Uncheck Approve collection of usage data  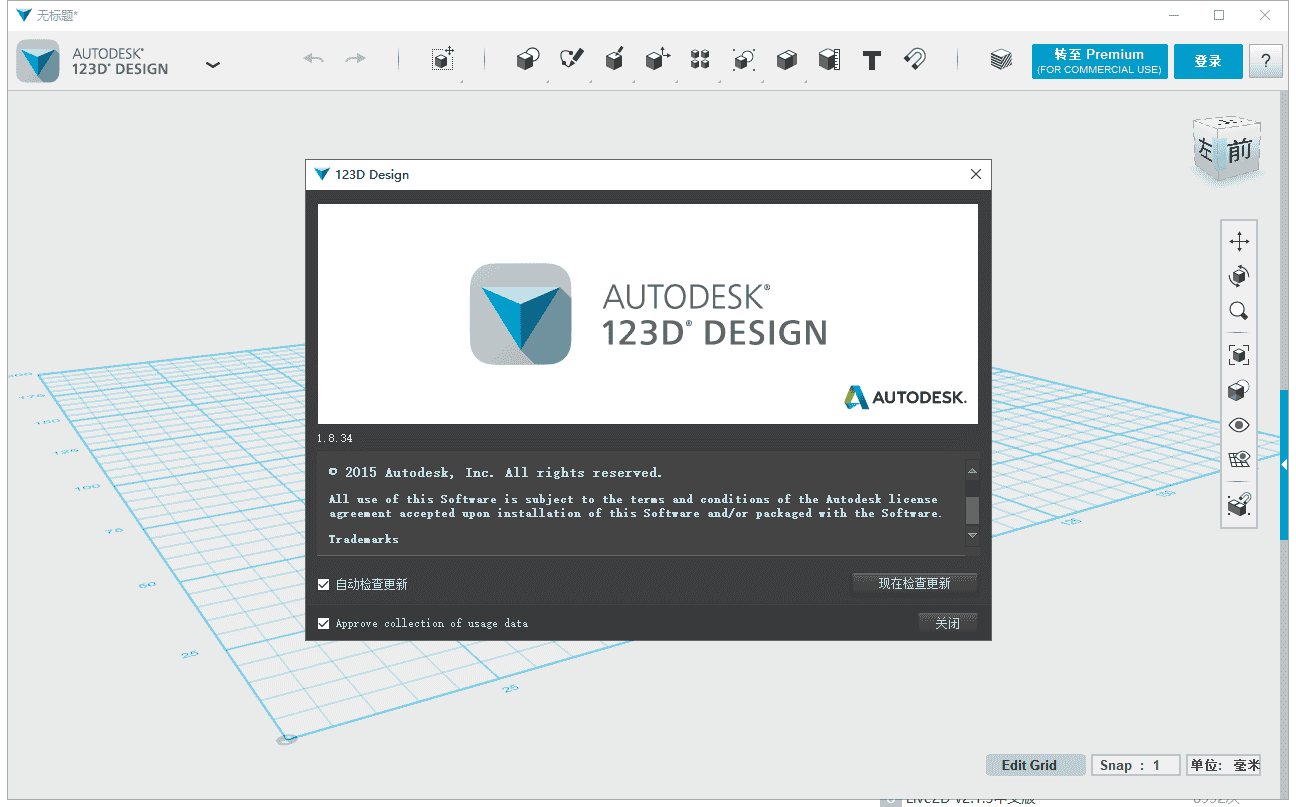pos(323,622)
